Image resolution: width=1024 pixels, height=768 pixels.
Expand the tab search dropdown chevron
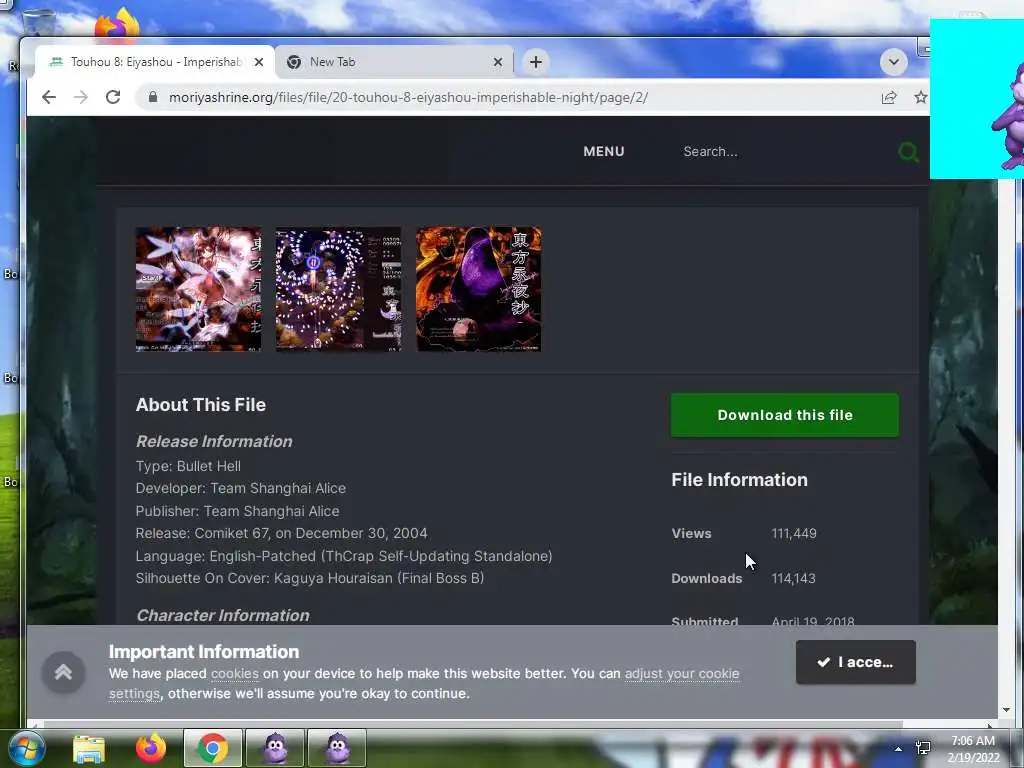[893, 62]
